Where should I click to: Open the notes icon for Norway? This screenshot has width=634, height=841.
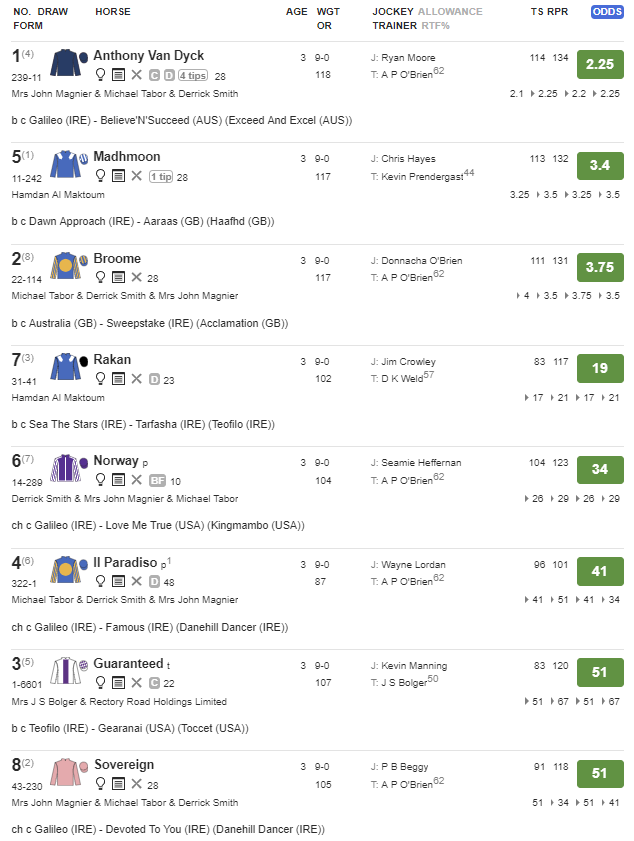118,481
